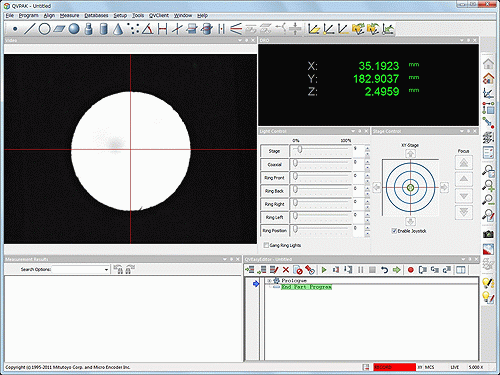Image resolution: width=500 pixels, height=375 pixels.
Task: Click Focus fast down double-arrow button
Action: (x=464, y=212)
